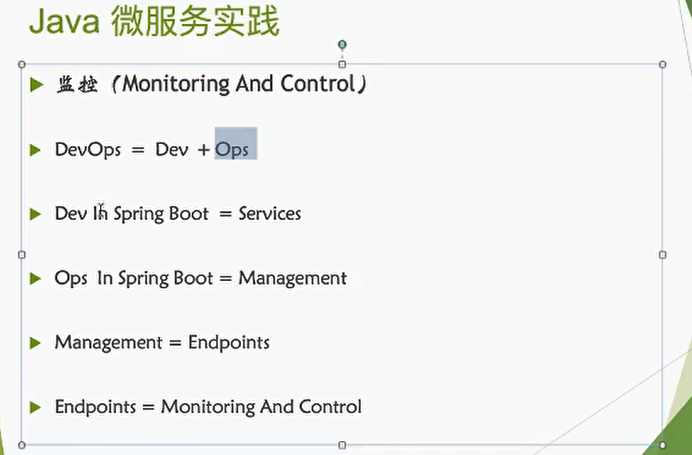
Task: Click the bullet arrow beside 监控 heading
Action: [37, 84]
